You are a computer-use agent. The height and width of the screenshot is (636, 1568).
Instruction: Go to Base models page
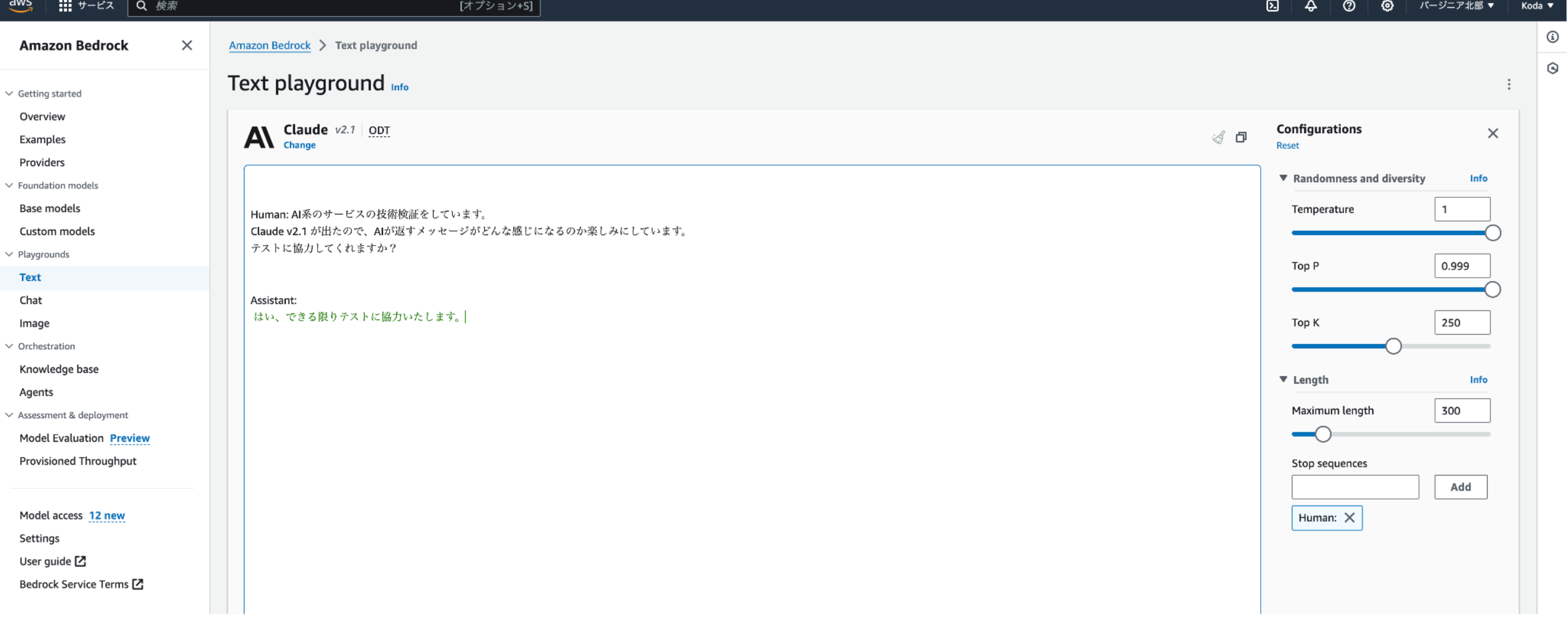click(50, 208)
